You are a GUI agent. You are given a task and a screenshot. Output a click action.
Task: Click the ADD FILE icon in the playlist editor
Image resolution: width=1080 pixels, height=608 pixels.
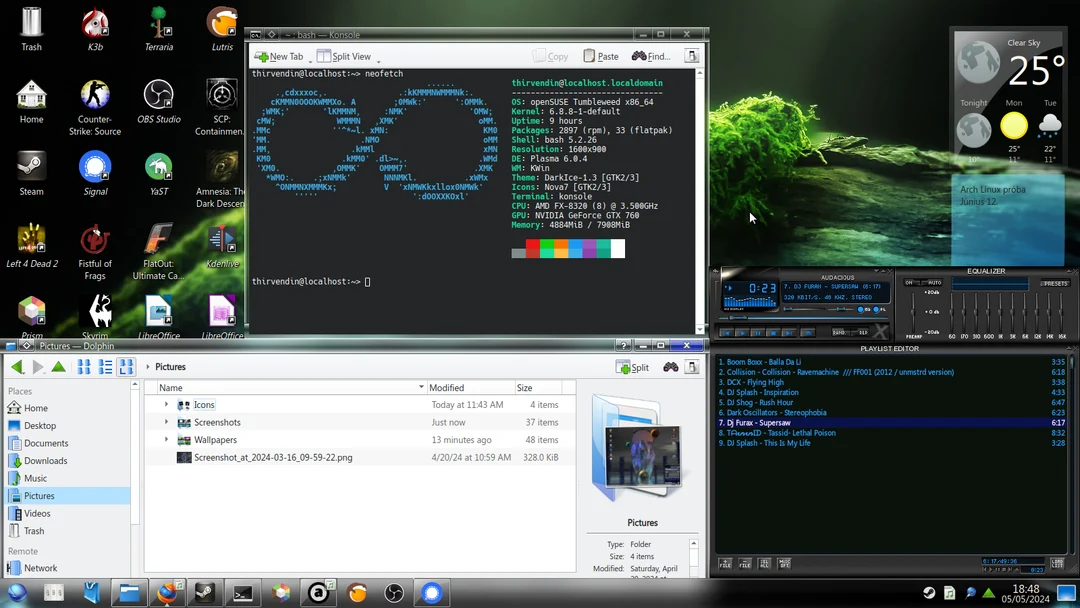725,563
